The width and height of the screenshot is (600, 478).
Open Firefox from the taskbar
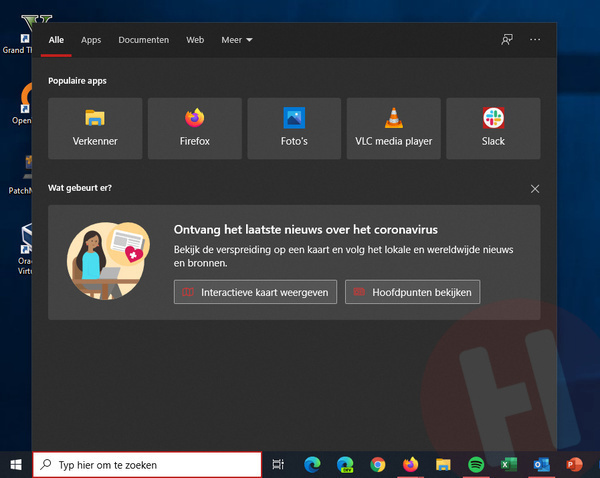click(411, 465)
